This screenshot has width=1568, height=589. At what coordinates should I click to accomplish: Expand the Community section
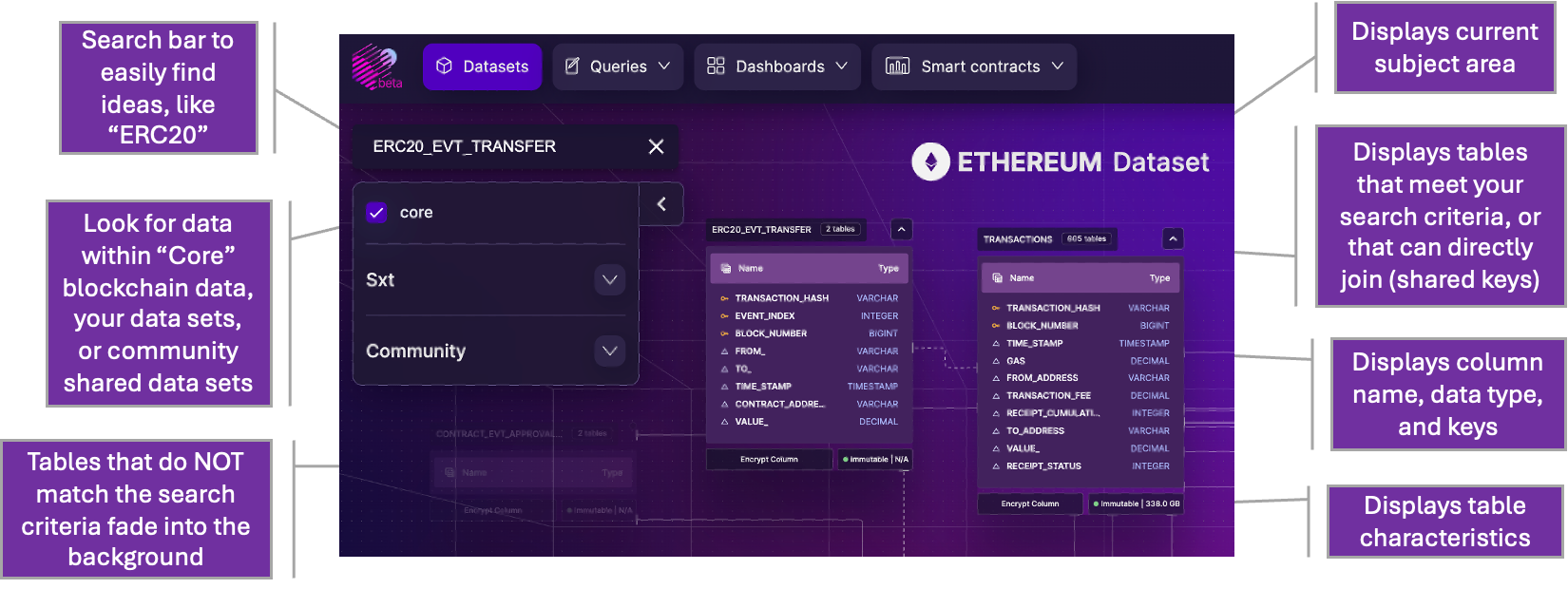(x=609, y=351)
